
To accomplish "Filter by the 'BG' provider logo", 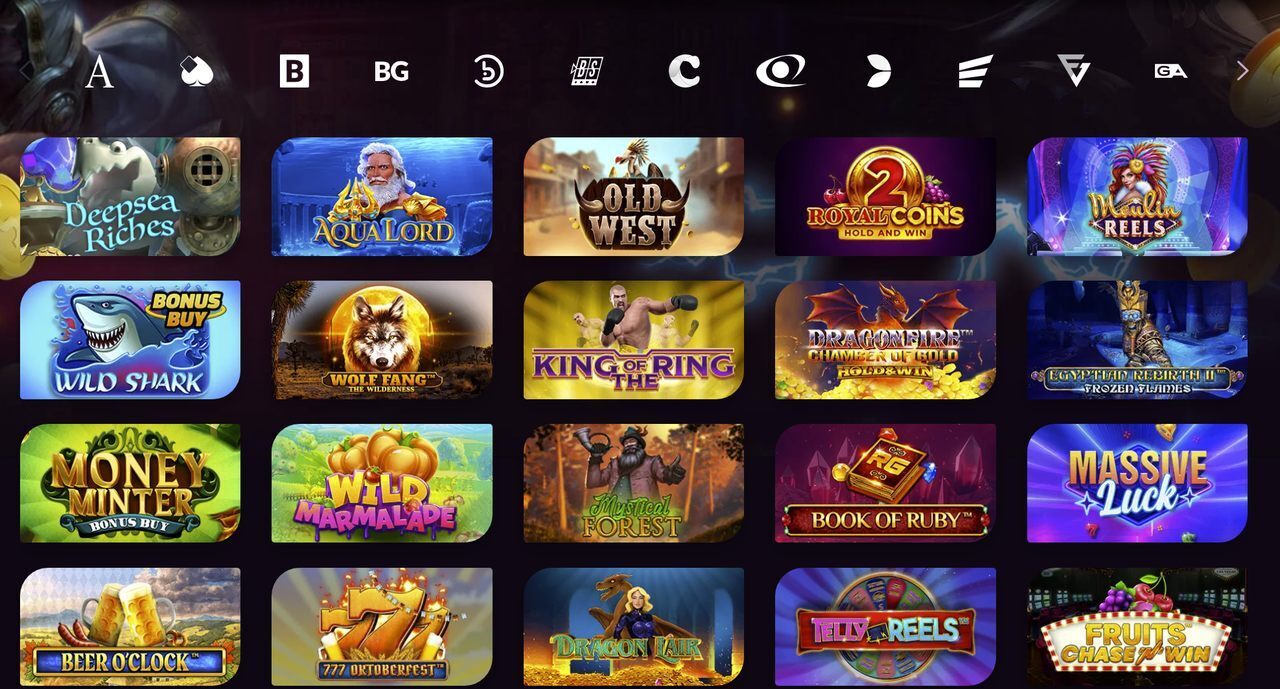I will tap(391, 71).
